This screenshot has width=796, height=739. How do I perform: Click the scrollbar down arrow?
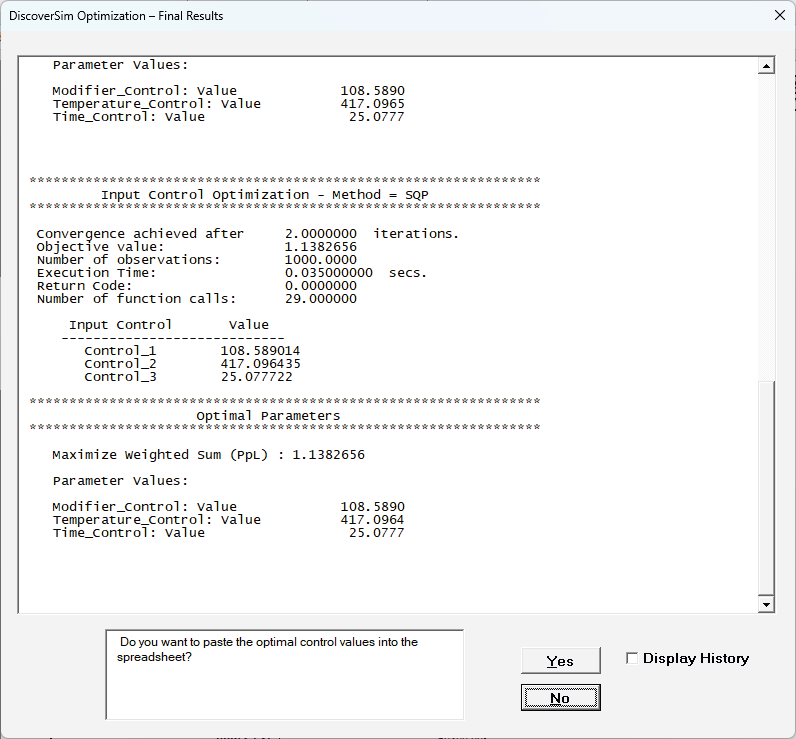pyautogui.click(x=766, y=604)
